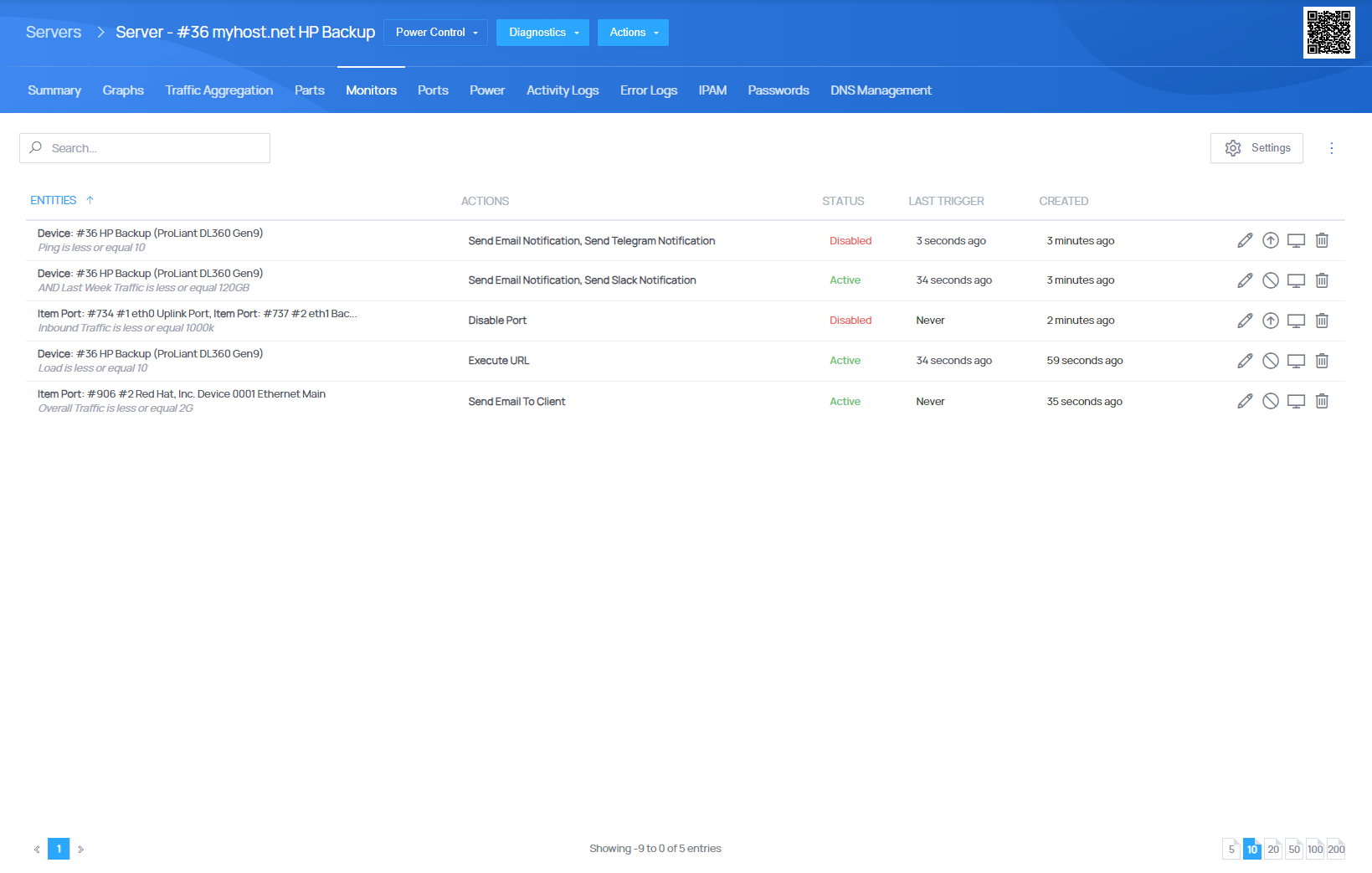Open monitor Settings button
This screenshot has height=873, width=1372.
point(1256,148)
